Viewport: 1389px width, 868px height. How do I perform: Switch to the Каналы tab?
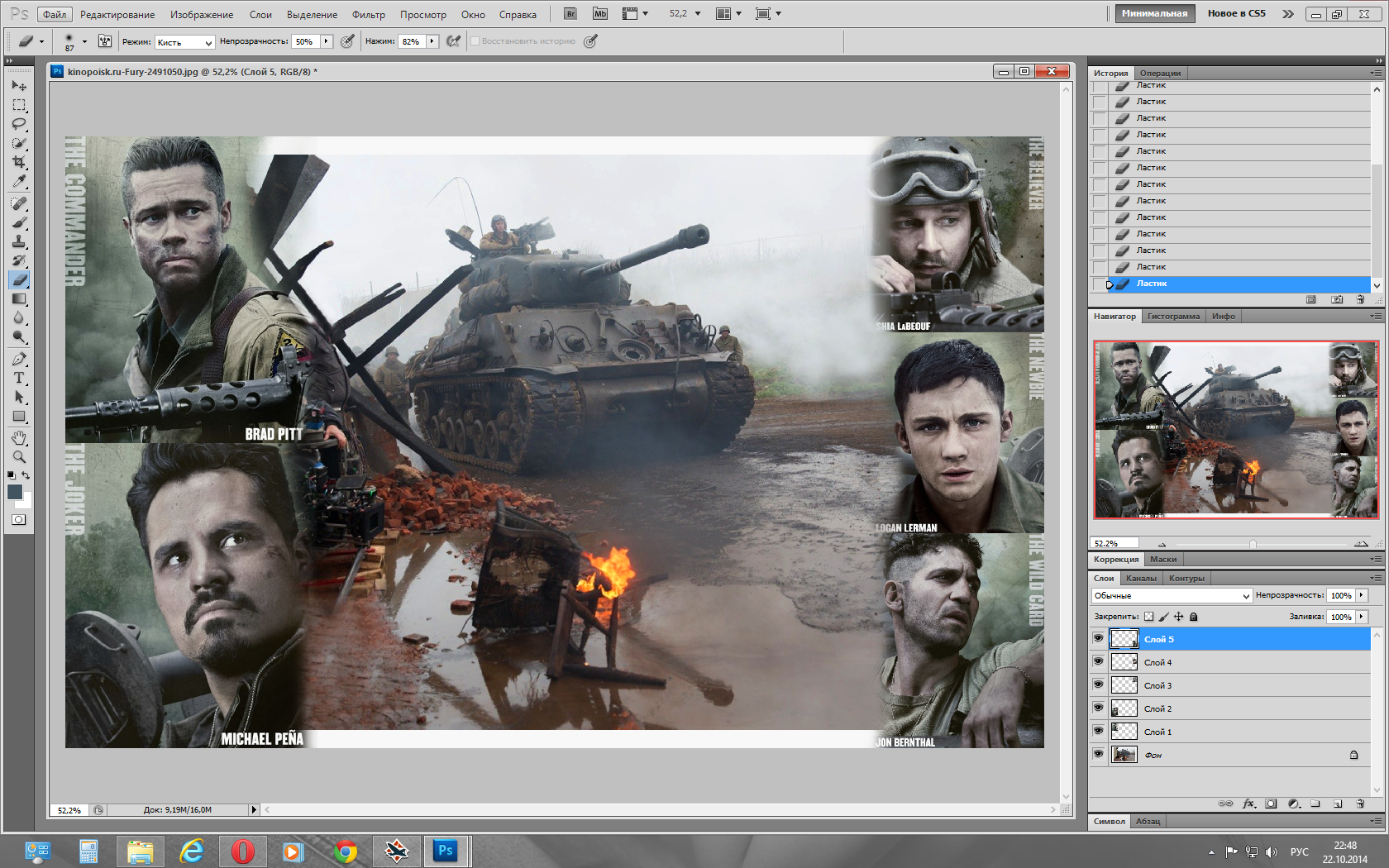pyautogui.click(x=1141, y=579)
